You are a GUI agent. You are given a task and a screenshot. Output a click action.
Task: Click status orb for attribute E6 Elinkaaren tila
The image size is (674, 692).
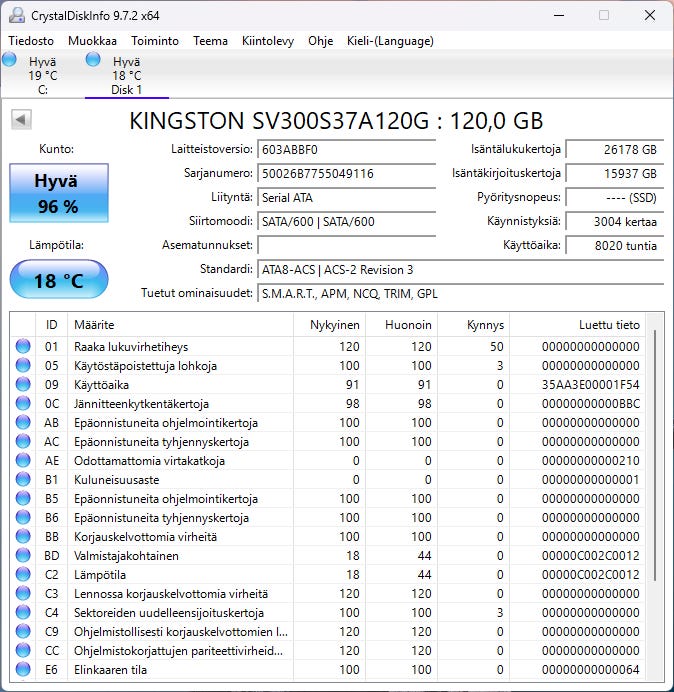23,669
